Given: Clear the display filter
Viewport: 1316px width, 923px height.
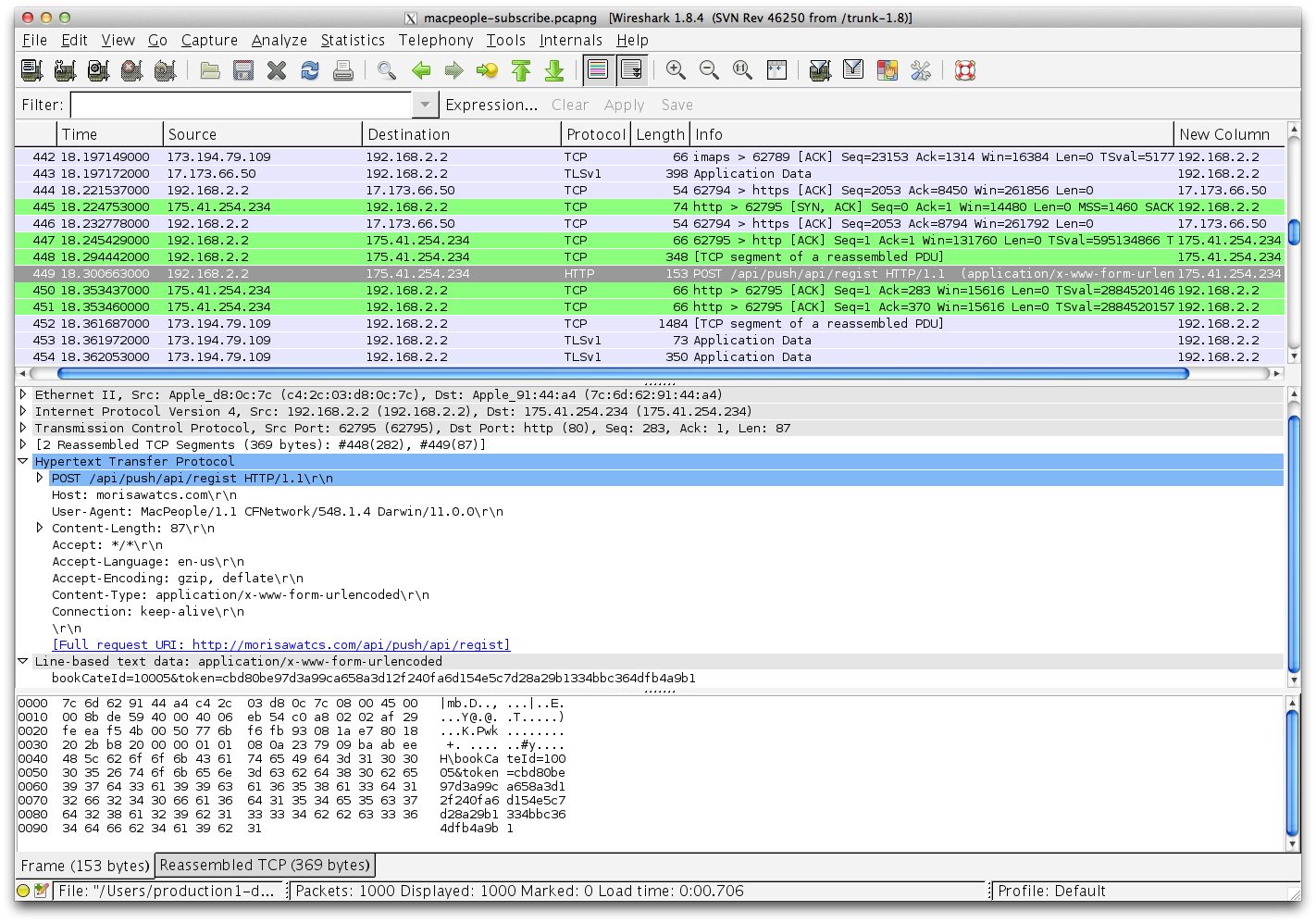Looking at the screenshot, I should [x=570, y=105].
